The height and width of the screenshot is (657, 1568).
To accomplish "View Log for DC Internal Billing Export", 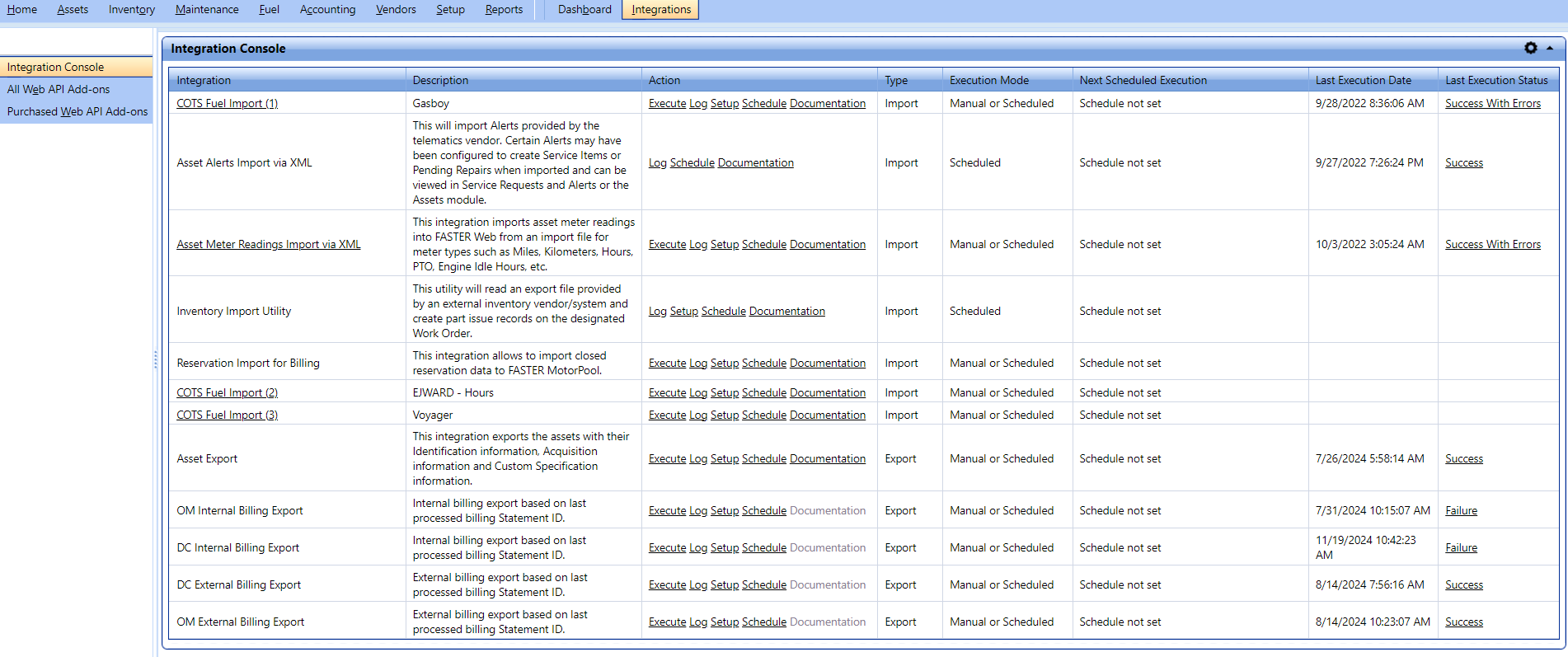I will coord(698,547).
